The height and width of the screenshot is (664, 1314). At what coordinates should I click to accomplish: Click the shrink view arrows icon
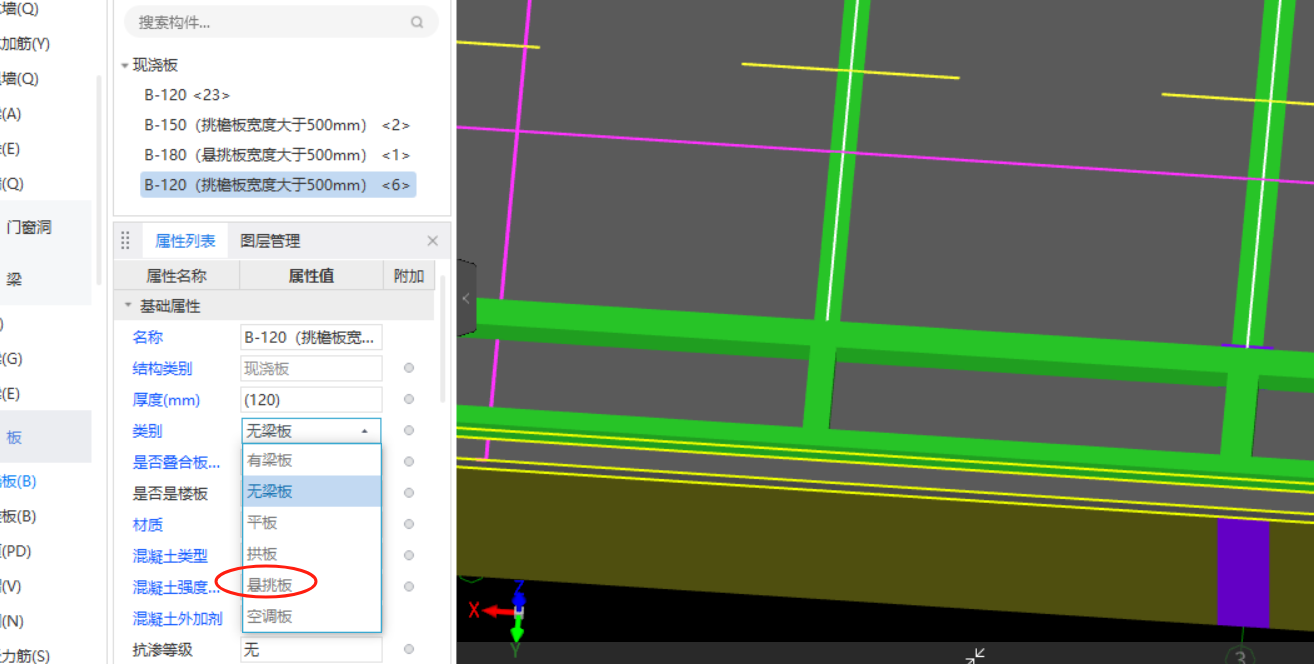point(975,655)
